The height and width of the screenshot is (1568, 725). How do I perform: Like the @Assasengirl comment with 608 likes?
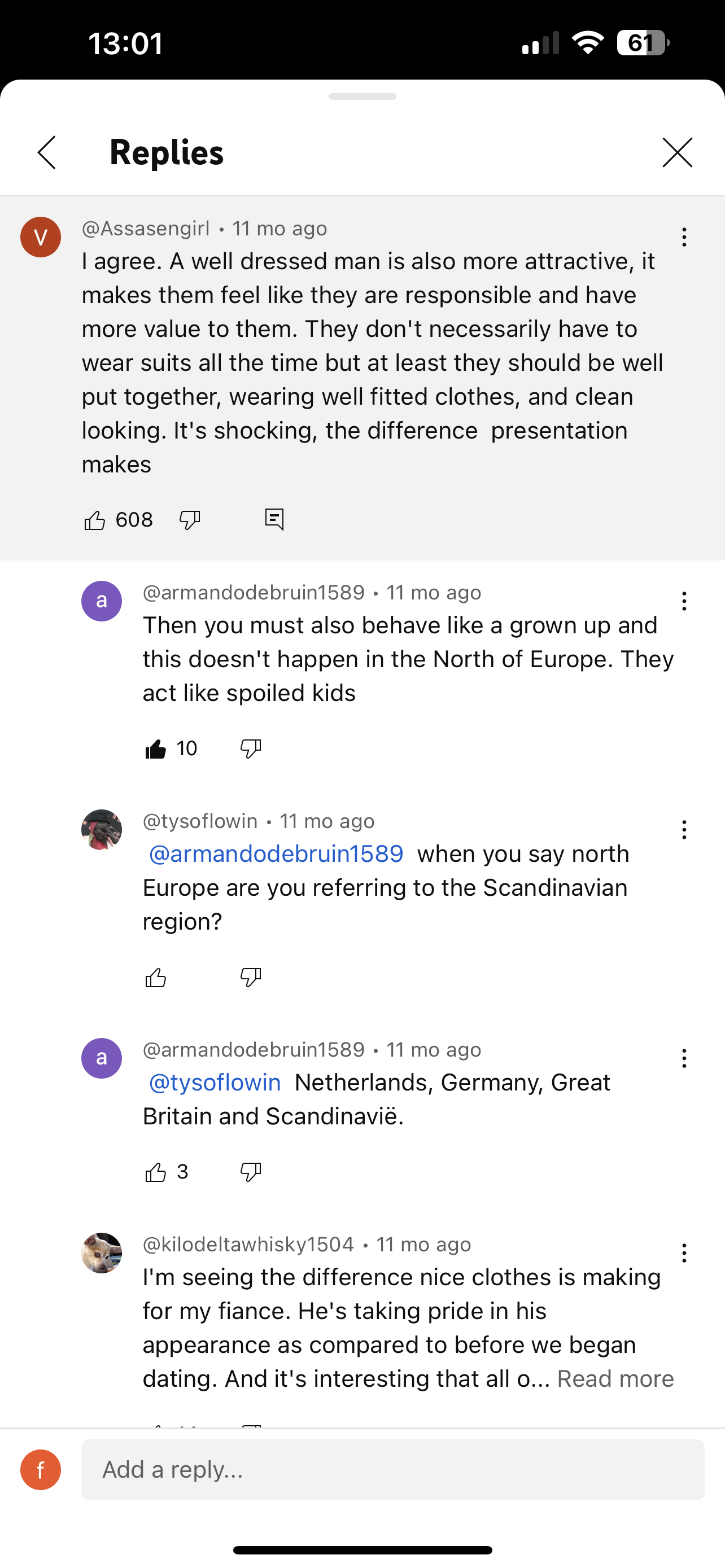tap(94, 520)
